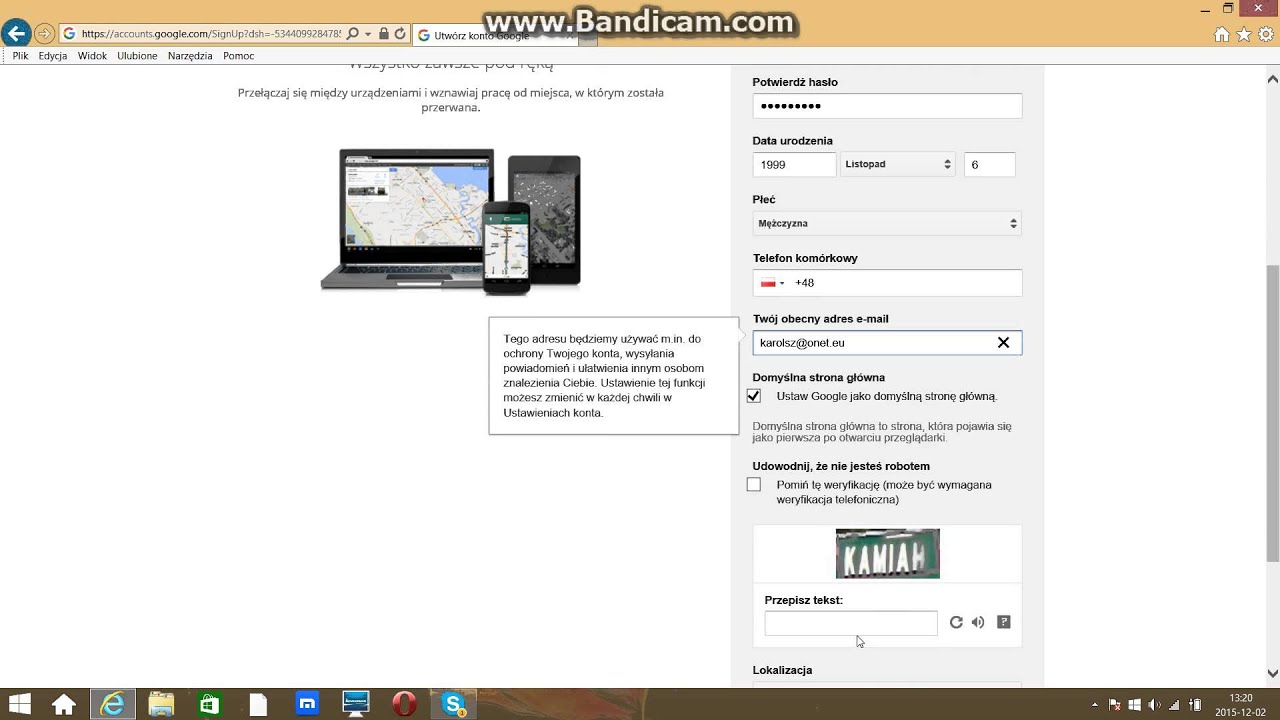
Task: Open the Opera browser taskbar icon
Action: coord(404,704)
